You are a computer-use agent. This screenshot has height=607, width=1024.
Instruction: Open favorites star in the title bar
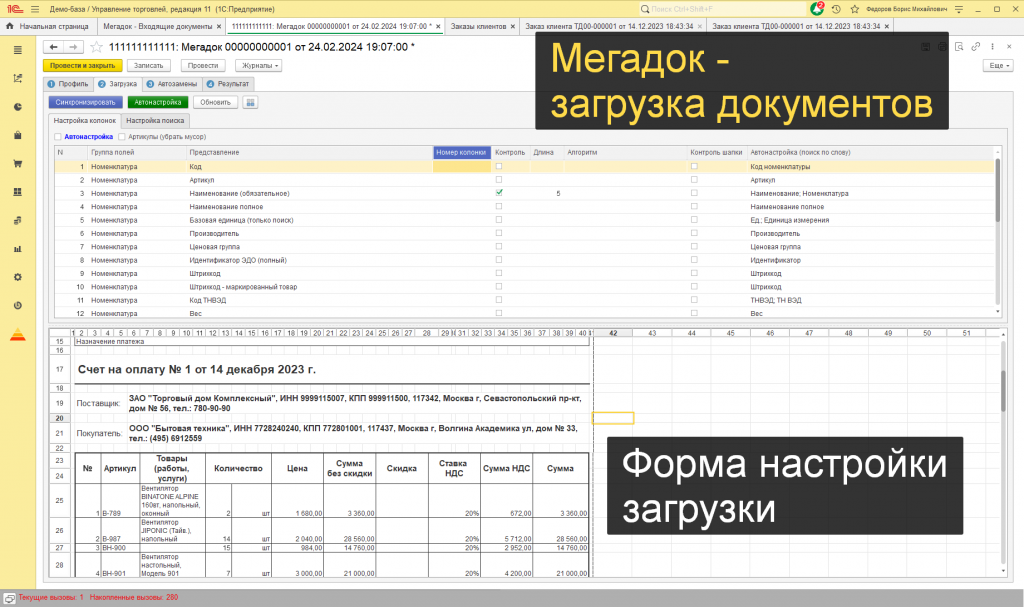point(855,9)
